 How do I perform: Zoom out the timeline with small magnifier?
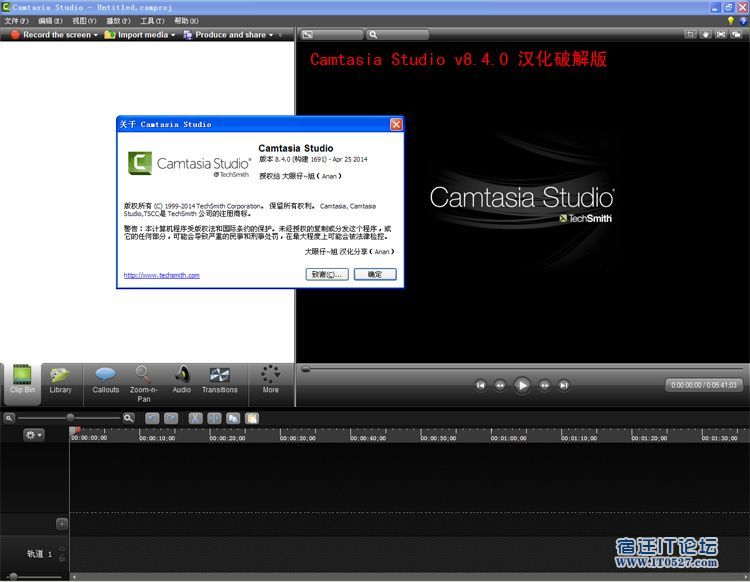click(9, 418)
